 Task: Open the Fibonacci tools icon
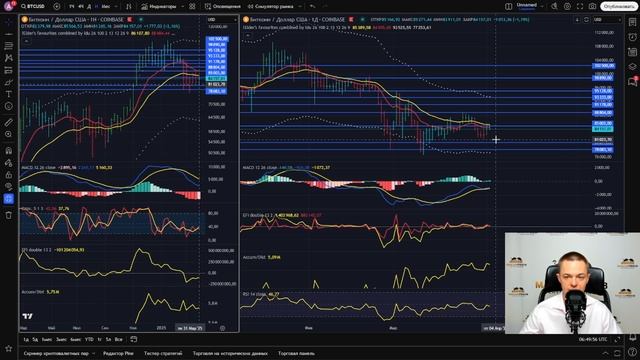point(9,46)
